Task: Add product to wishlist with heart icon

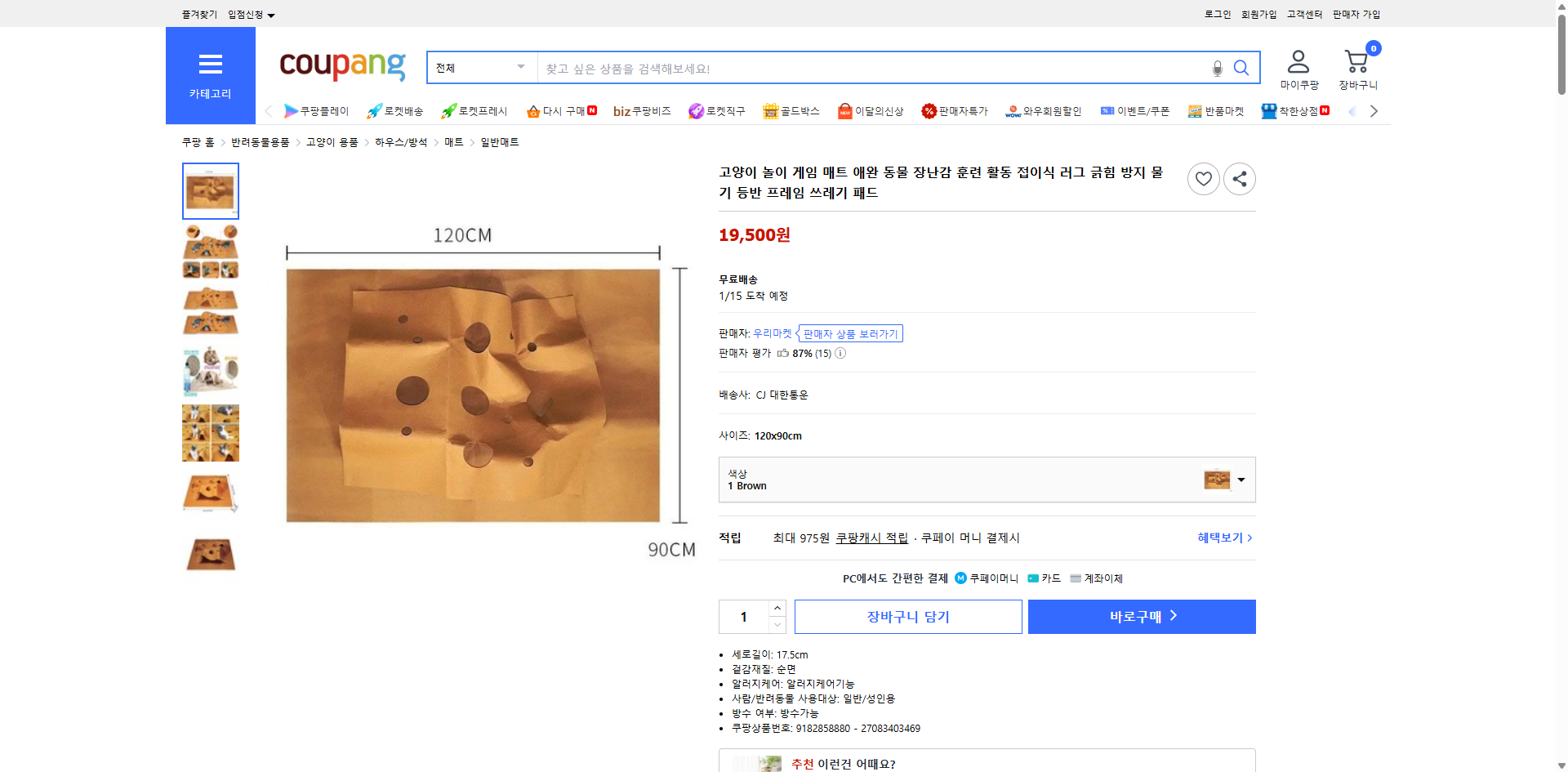Action: click(x=1203, y=178)
